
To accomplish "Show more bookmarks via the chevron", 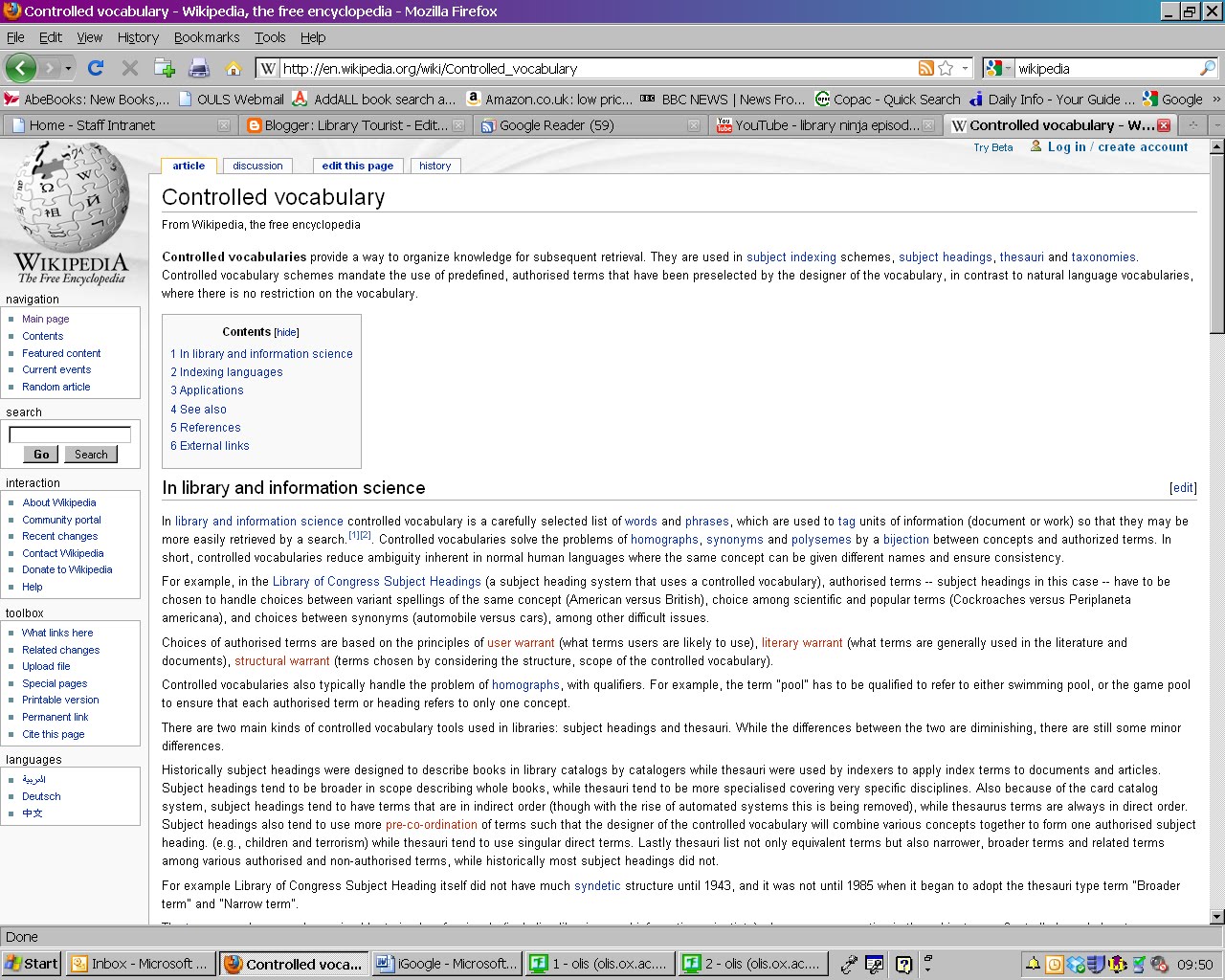I will click(x=1215, y=99).
